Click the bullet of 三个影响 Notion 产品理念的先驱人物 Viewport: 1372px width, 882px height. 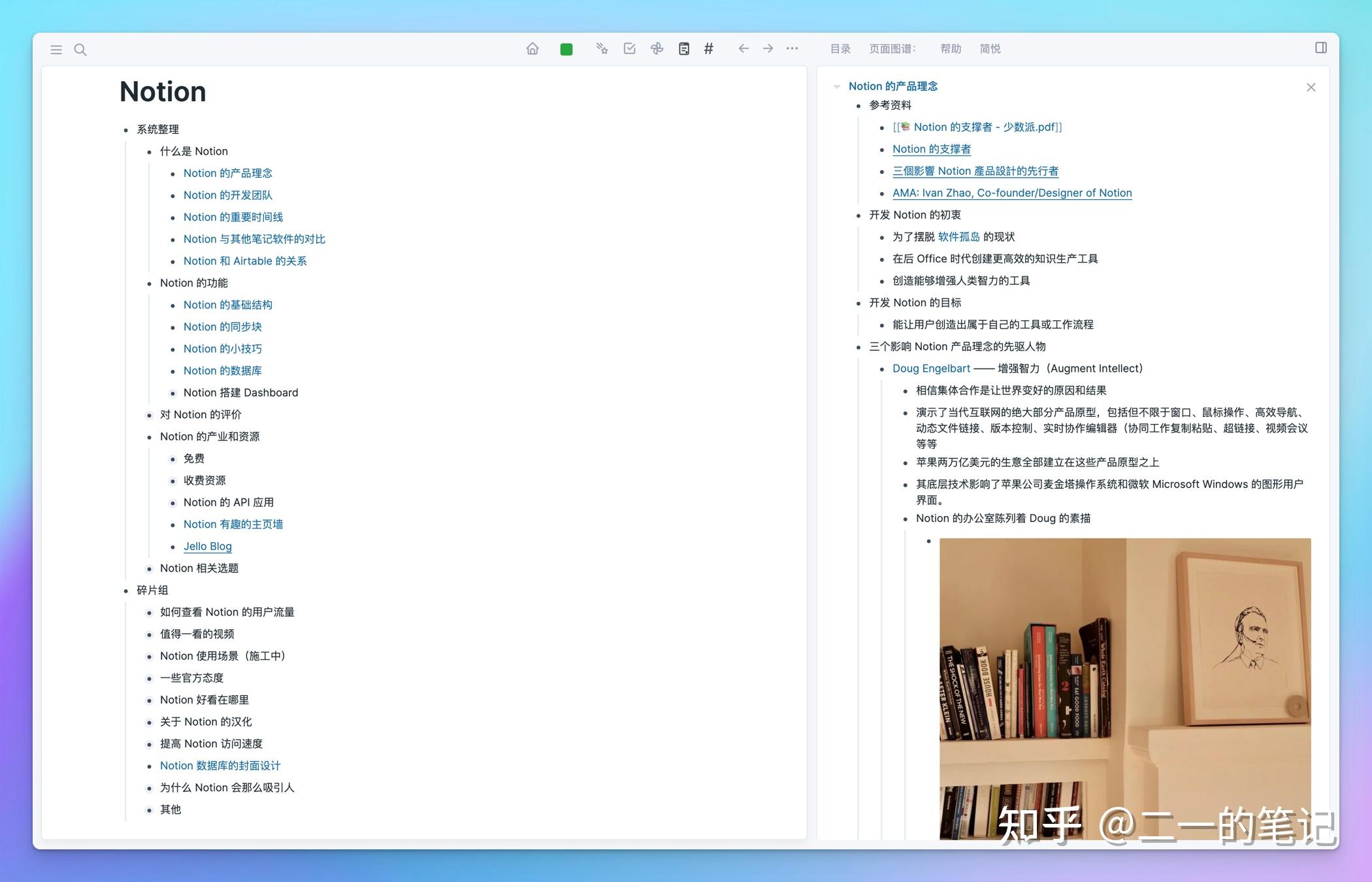tap(858, 348)
